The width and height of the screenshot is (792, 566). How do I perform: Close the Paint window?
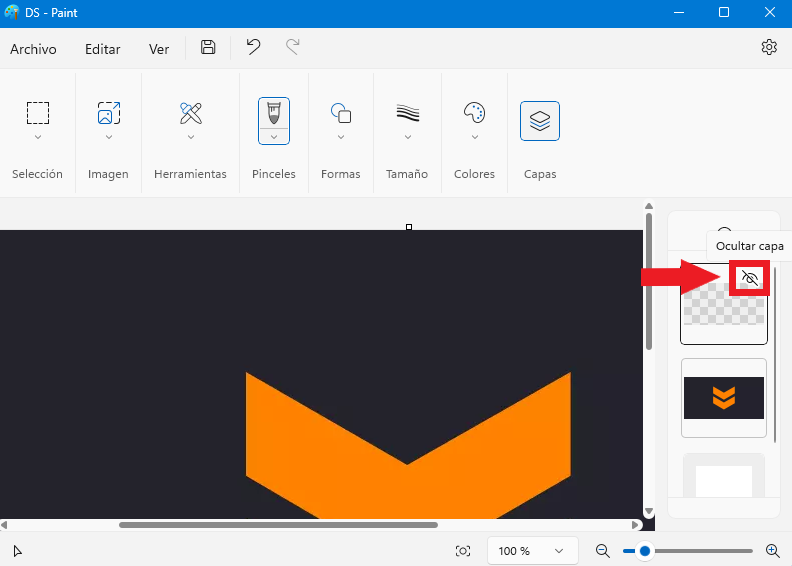click(769, 12)
